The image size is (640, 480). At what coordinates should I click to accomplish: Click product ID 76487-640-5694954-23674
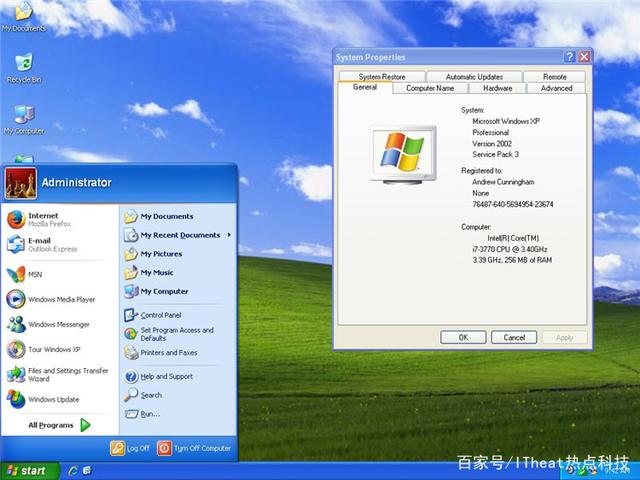coord(513,204)
